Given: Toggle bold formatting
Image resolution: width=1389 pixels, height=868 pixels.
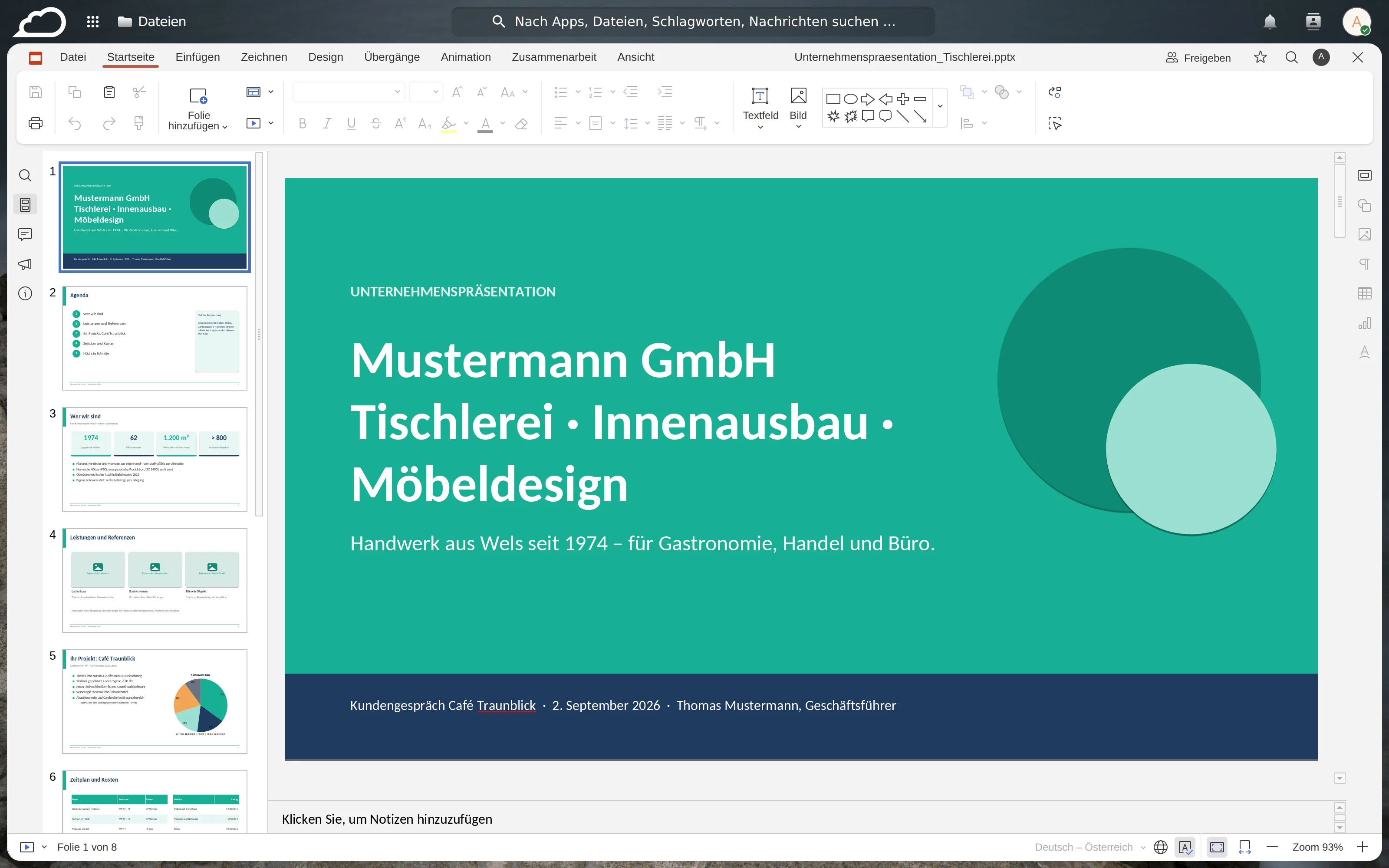Looking at the screenshot, I should 303,123.
